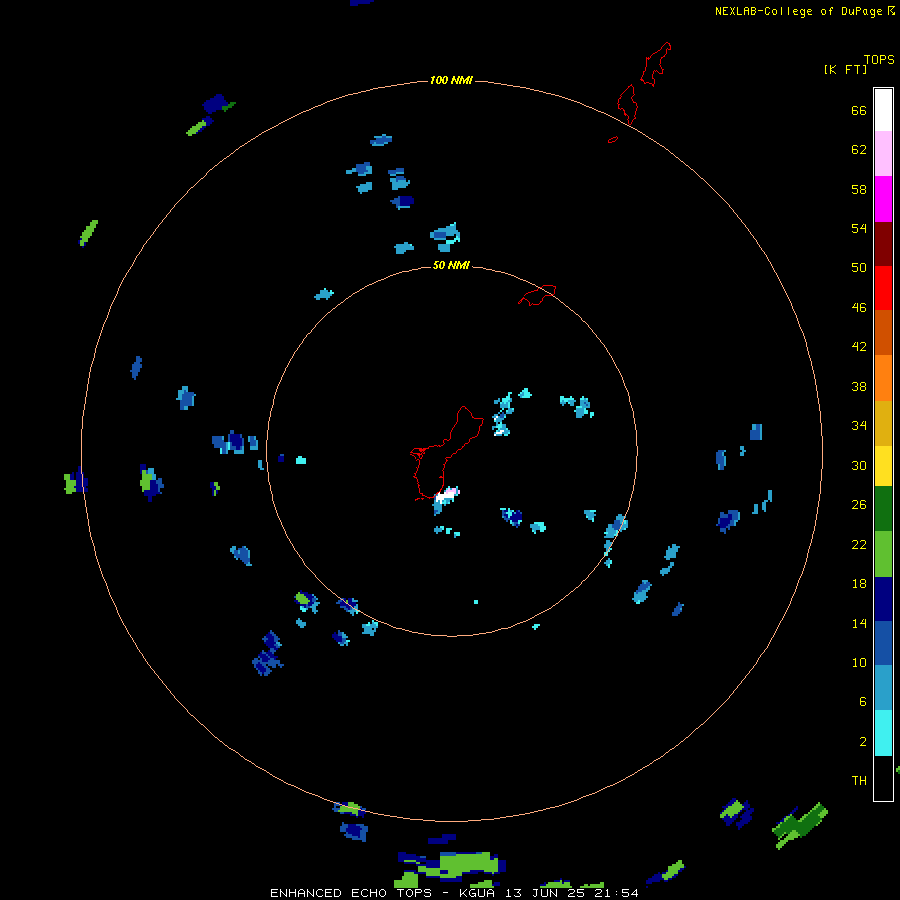Click the navy blue legend band
The width and height of the screenshot is (900, 900).
(x=883, y=599)
